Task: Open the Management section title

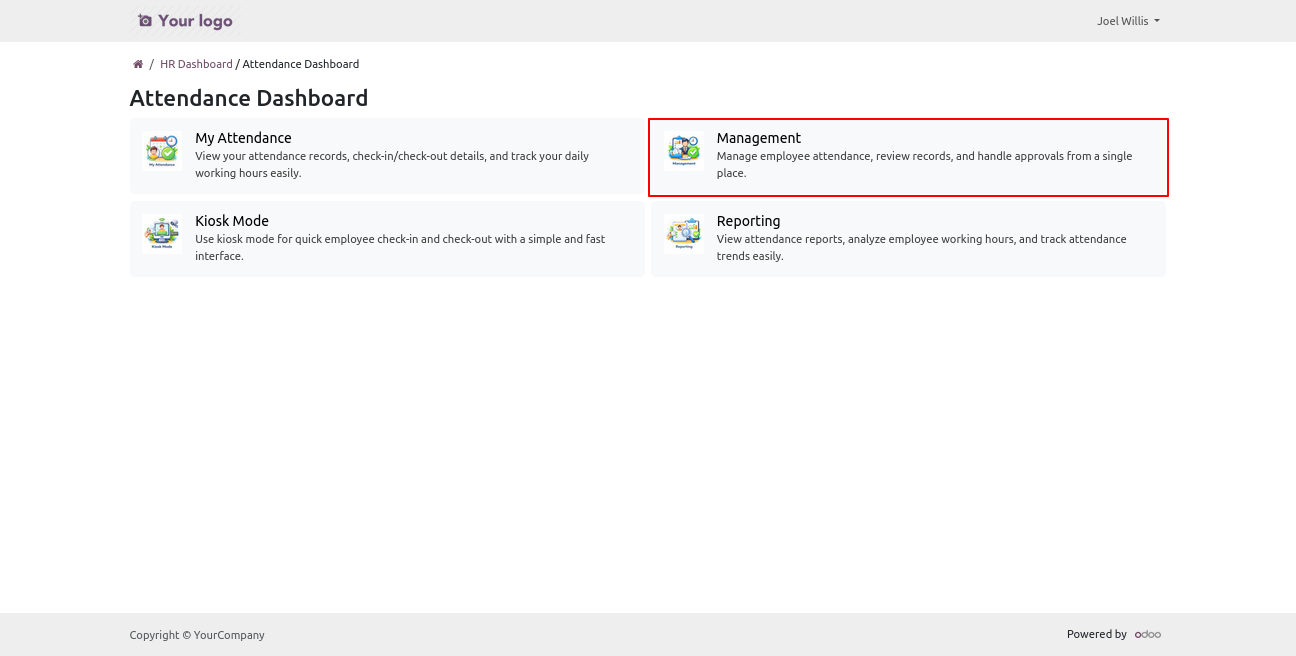Action: [x=758, y=138]
